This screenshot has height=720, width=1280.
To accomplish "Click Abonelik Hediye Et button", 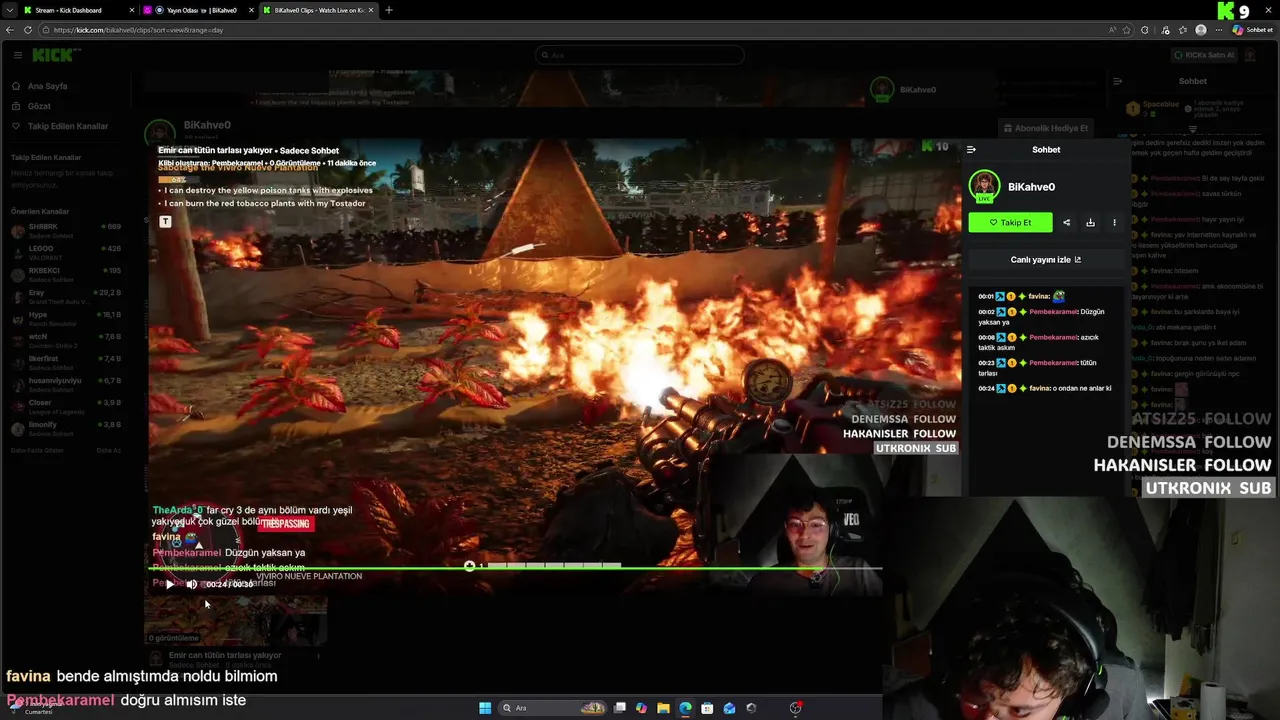I will [x=1046, y=128].
